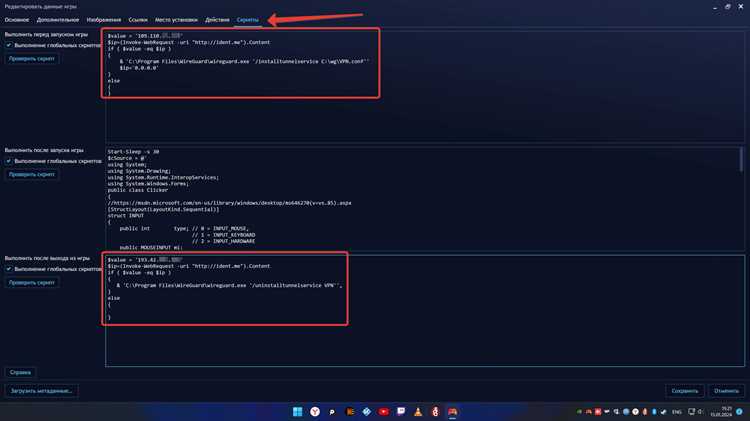
Task: Click Загрузить метаданные button
Action: pos(41,391)
